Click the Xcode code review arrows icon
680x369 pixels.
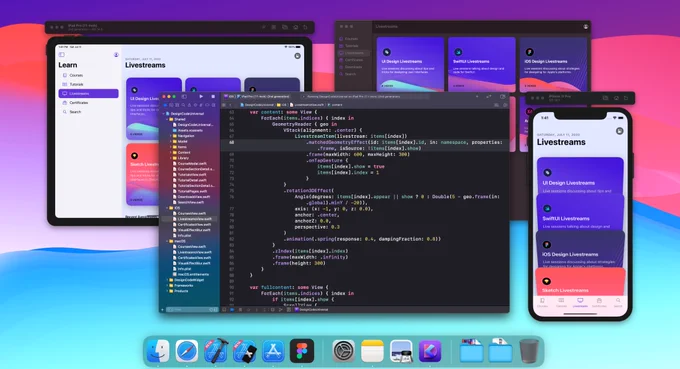(x=489, y=96)
